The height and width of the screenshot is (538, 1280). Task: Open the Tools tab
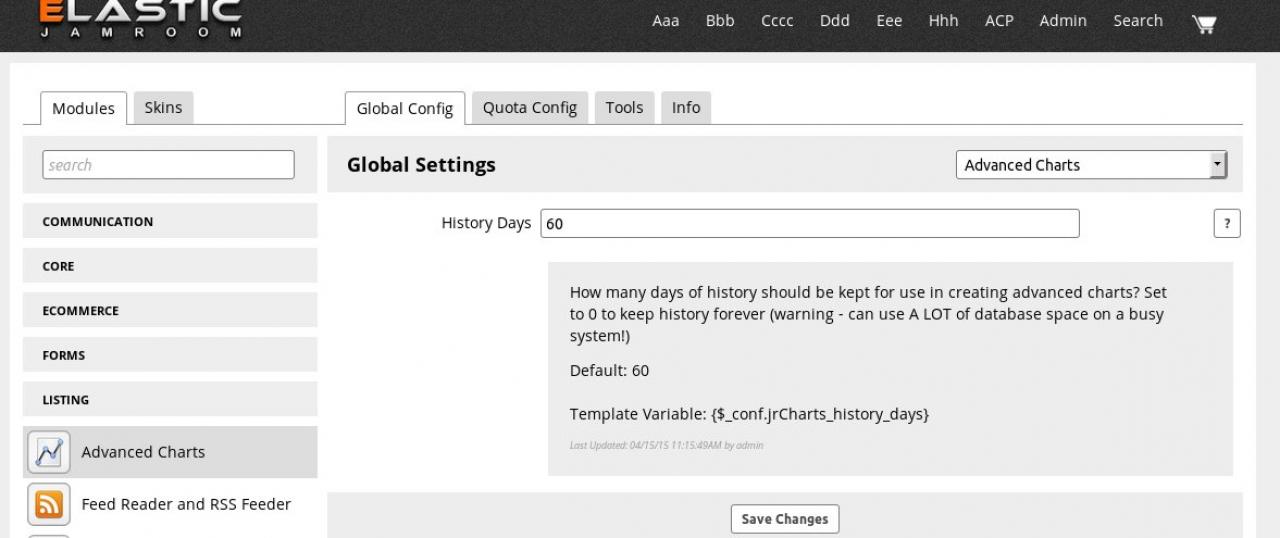[x=624, y=108]
